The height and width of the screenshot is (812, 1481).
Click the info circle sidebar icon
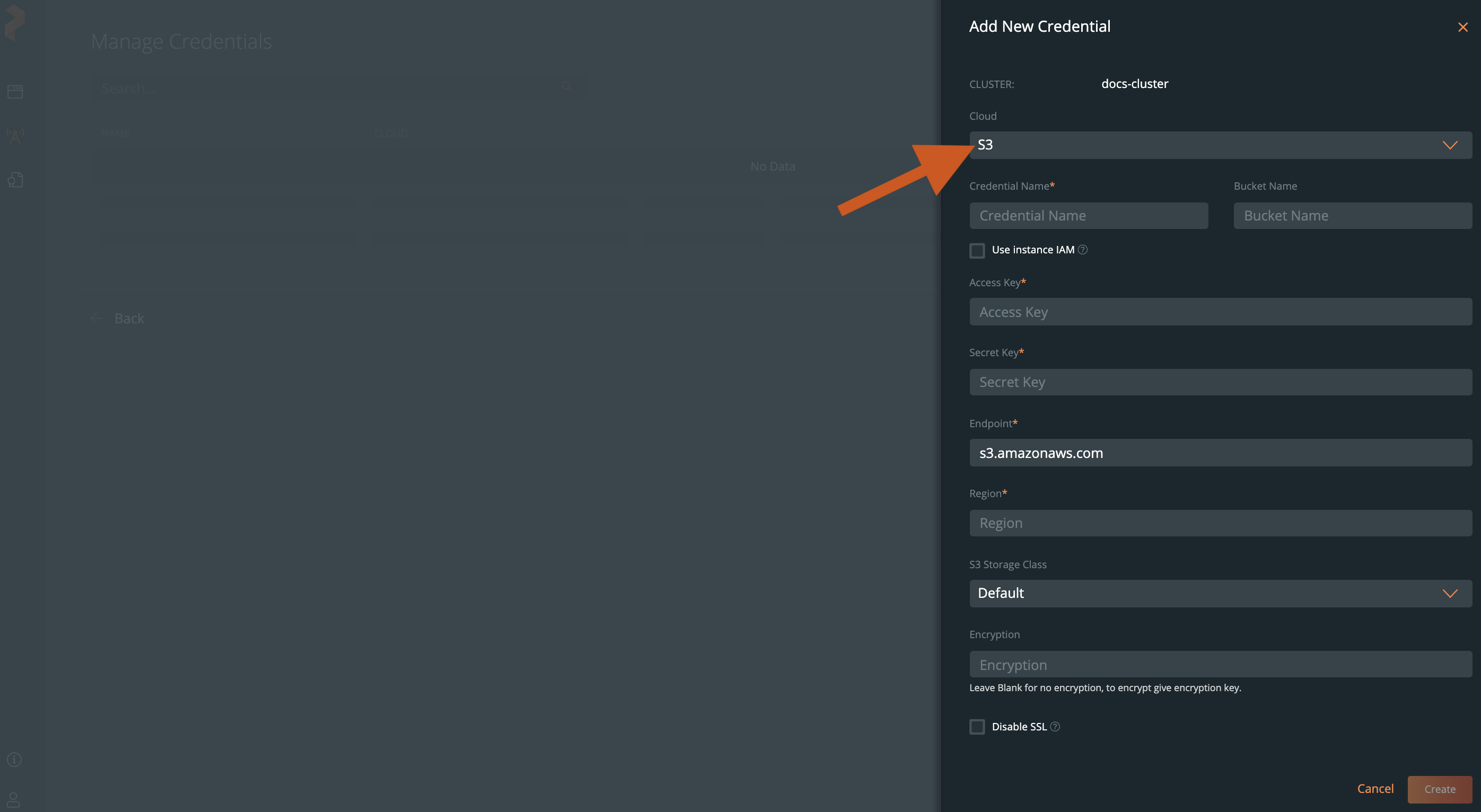tap(14, 759)
